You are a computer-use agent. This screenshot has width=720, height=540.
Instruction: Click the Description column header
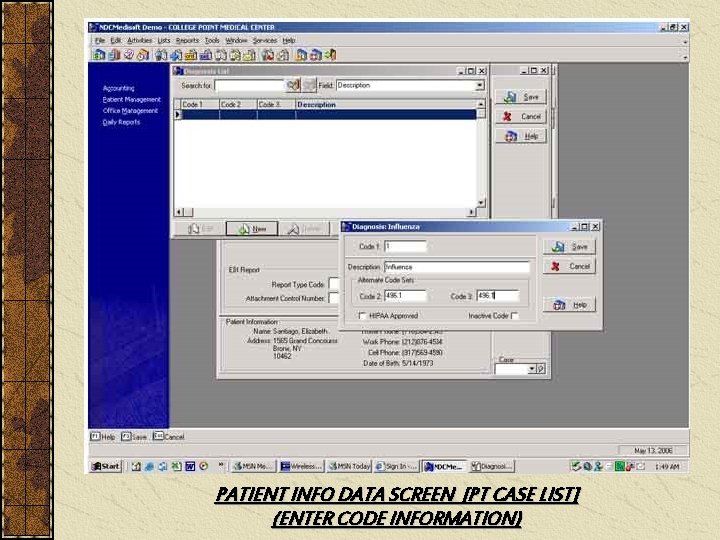pos(385,105)
